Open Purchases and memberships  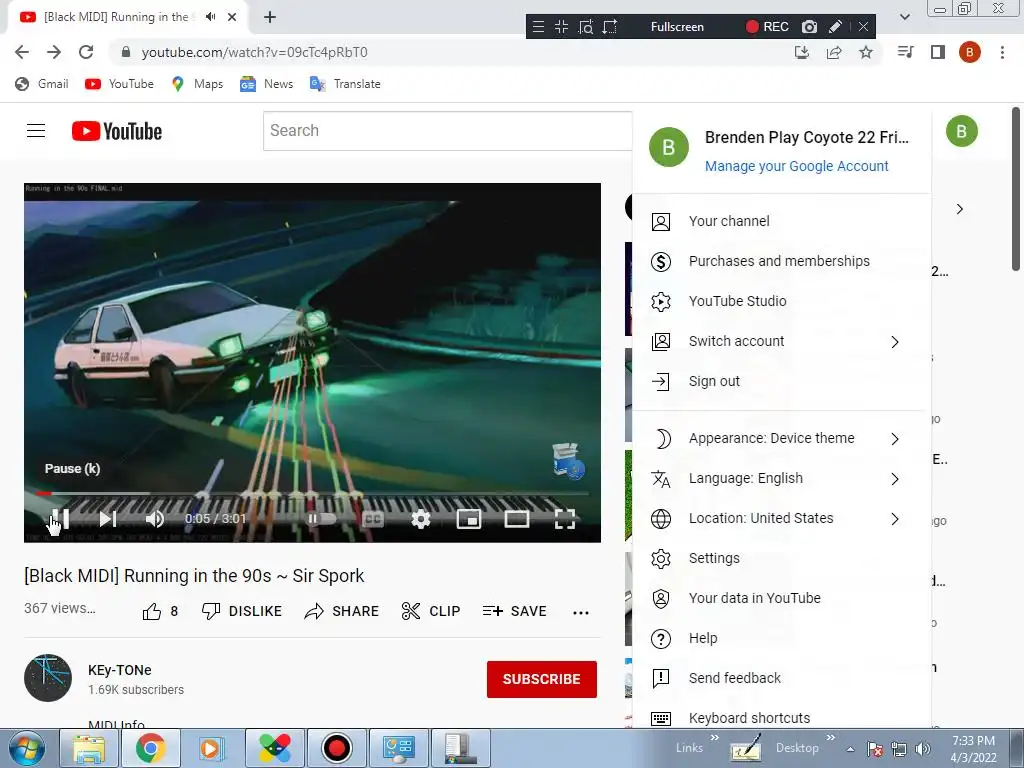tap(781, 261)
